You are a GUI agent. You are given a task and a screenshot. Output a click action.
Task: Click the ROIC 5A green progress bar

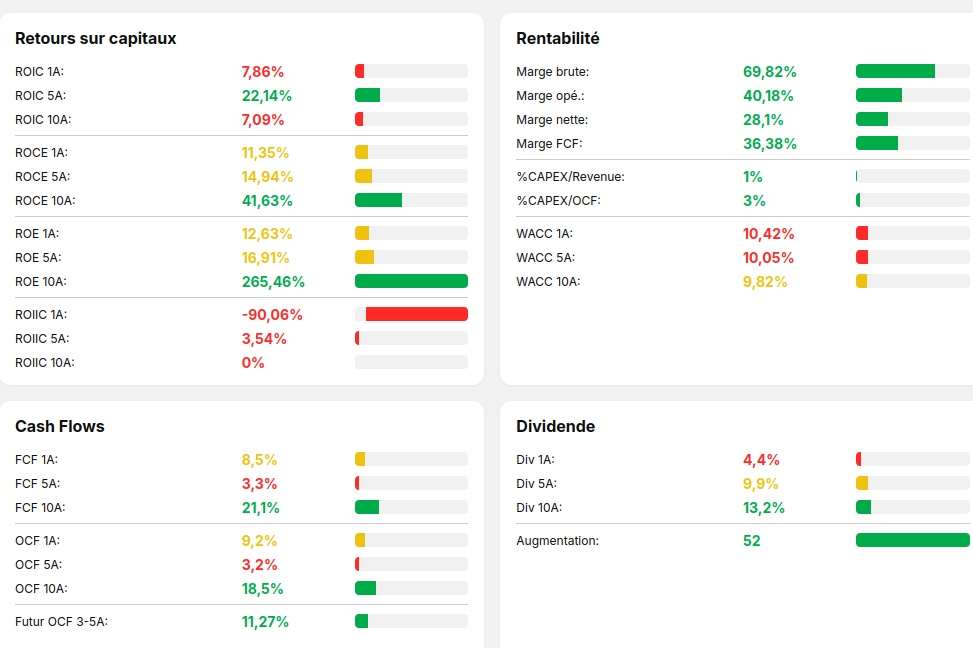(x=411, y=95)
